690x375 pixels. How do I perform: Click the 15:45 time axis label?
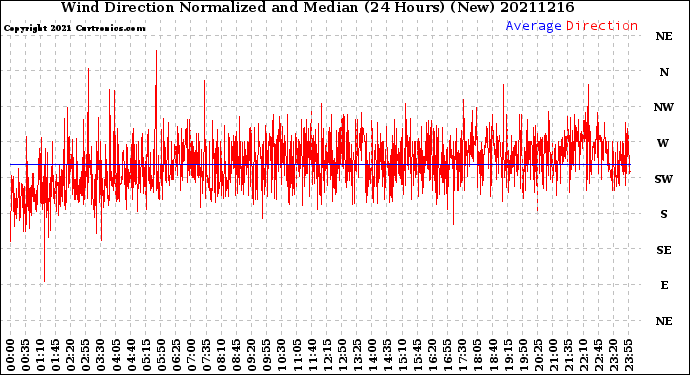[x=418, y=355]
